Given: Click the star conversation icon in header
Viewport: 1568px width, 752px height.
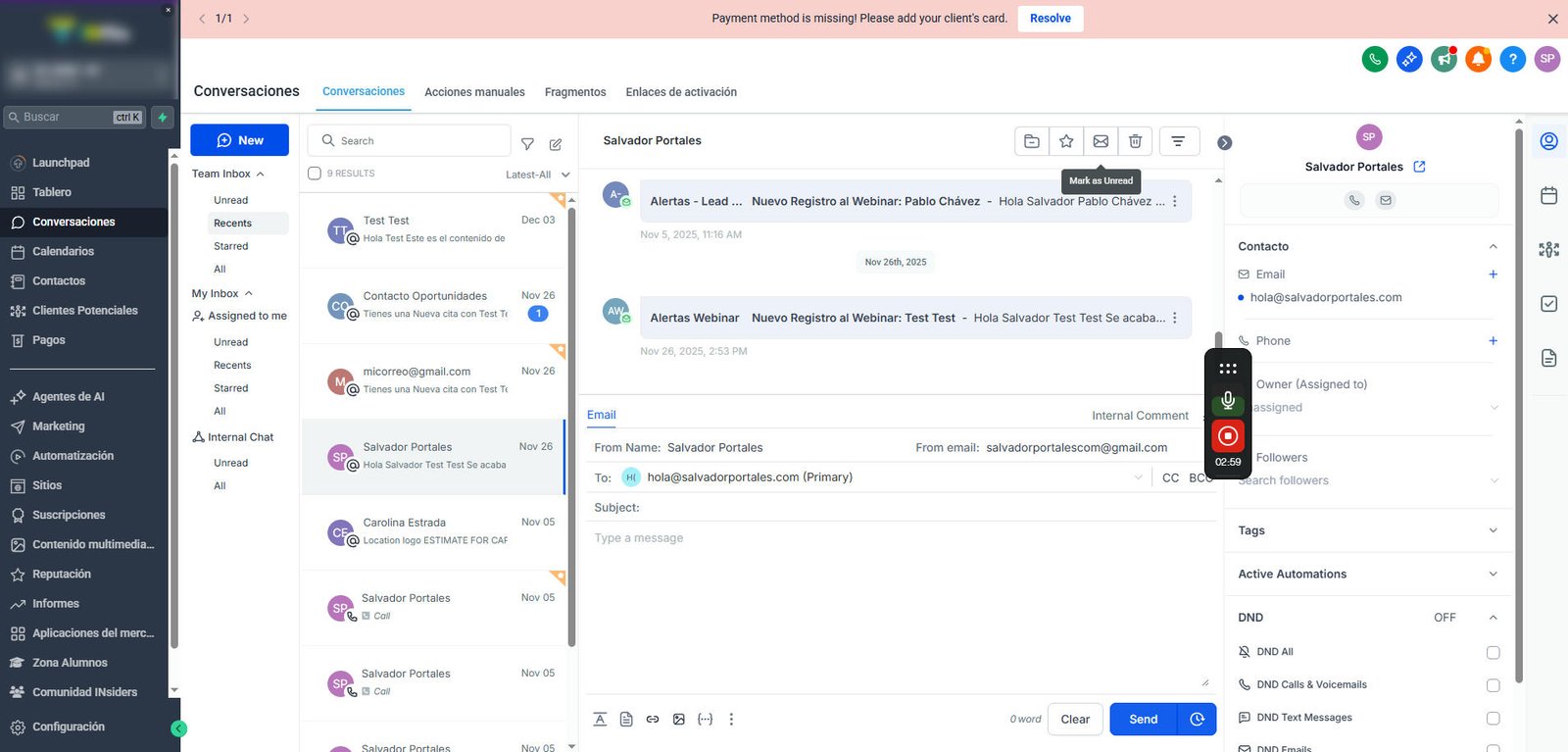Looking at the screenshot, I should tap(1066, 141).
